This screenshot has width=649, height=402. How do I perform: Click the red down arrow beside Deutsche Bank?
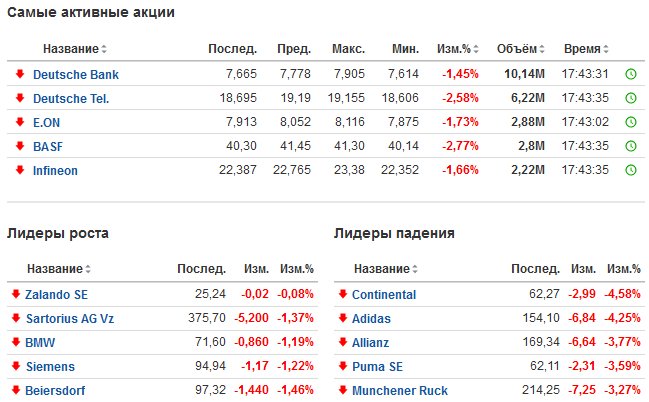pyautogui.click(x=19, y=74)
